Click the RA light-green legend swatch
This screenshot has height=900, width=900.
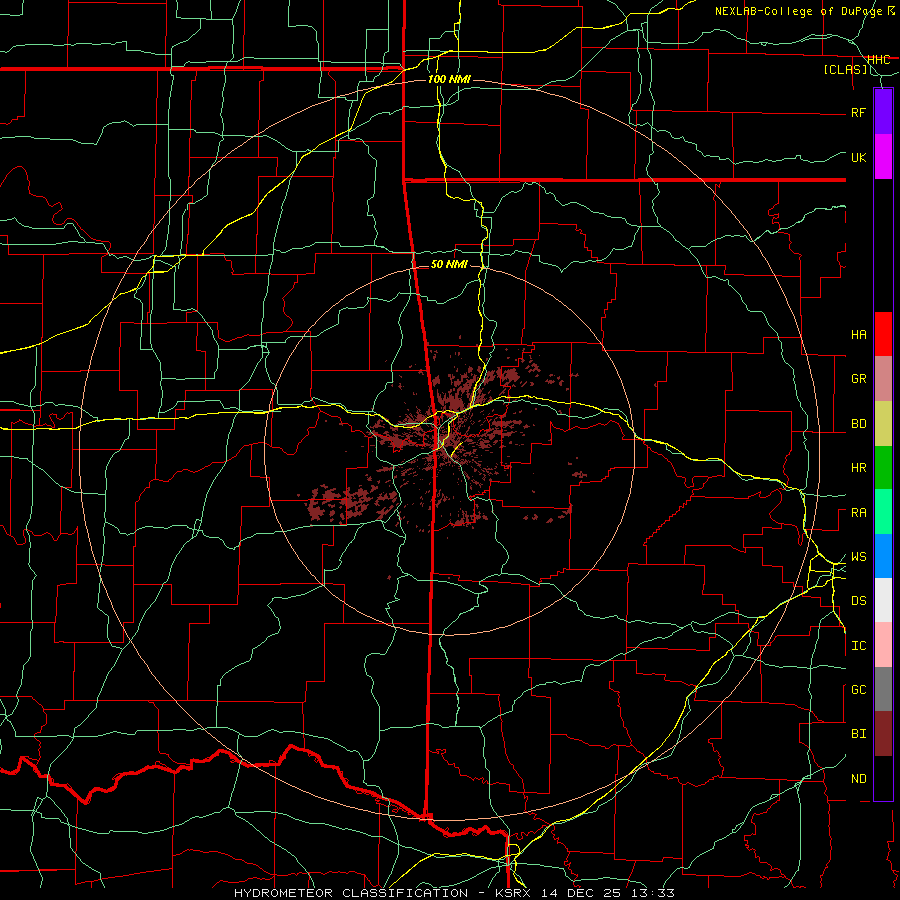[x=883, y=512]
